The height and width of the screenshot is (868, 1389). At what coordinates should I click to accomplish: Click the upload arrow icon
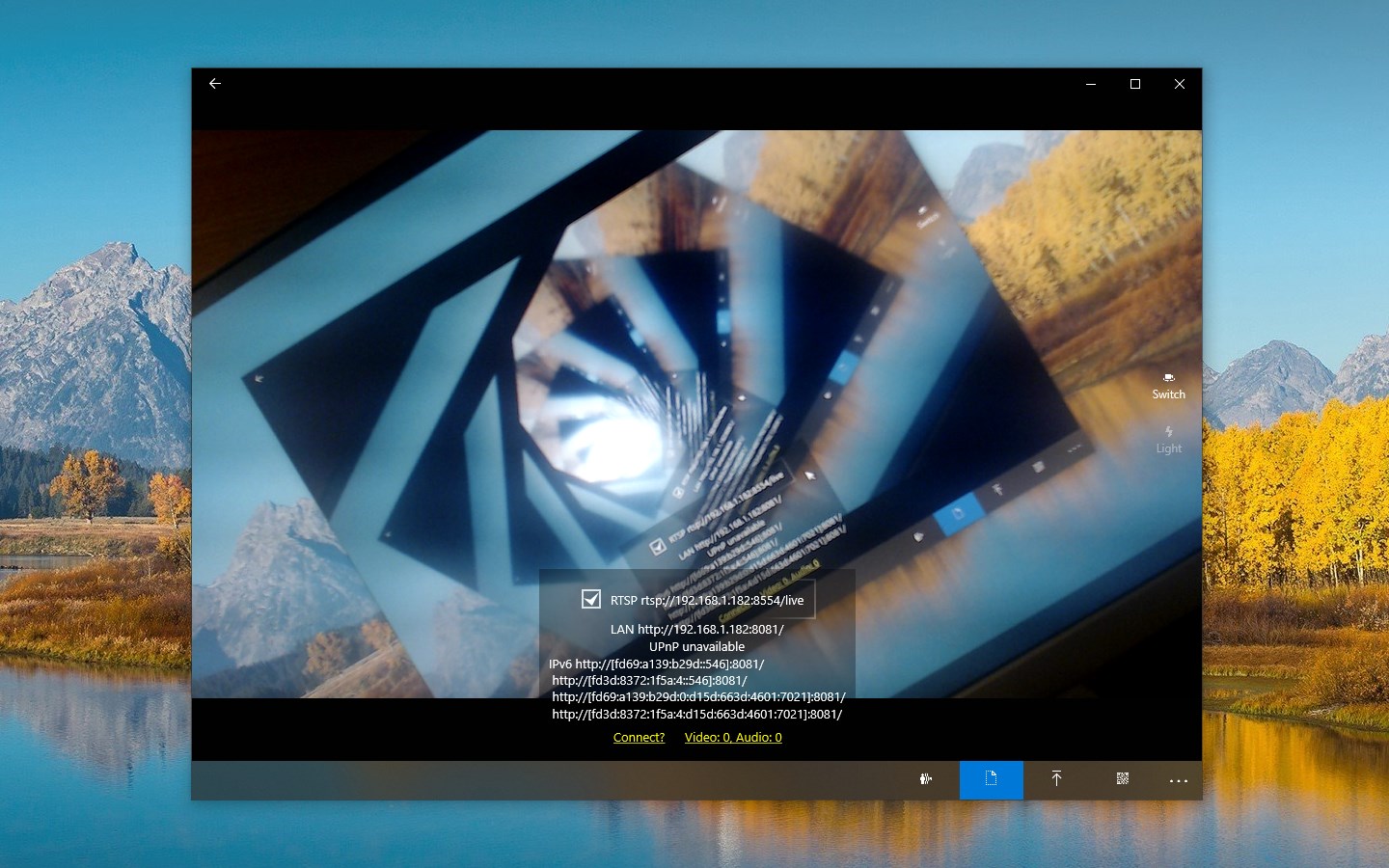coord(1056,780)
